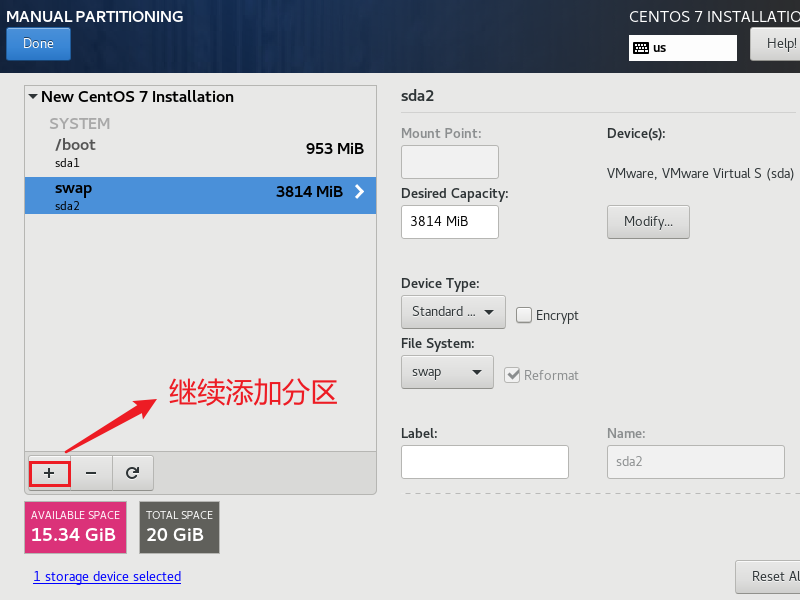Click the swap row chevron arrow
The height and width of the screenshot is (600, 800).
pos(360,192)
